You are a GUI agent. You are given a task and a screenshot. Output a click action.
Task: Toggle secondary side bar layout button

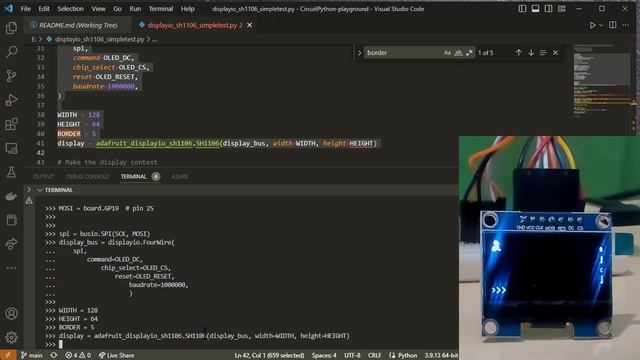coord(548,9)
